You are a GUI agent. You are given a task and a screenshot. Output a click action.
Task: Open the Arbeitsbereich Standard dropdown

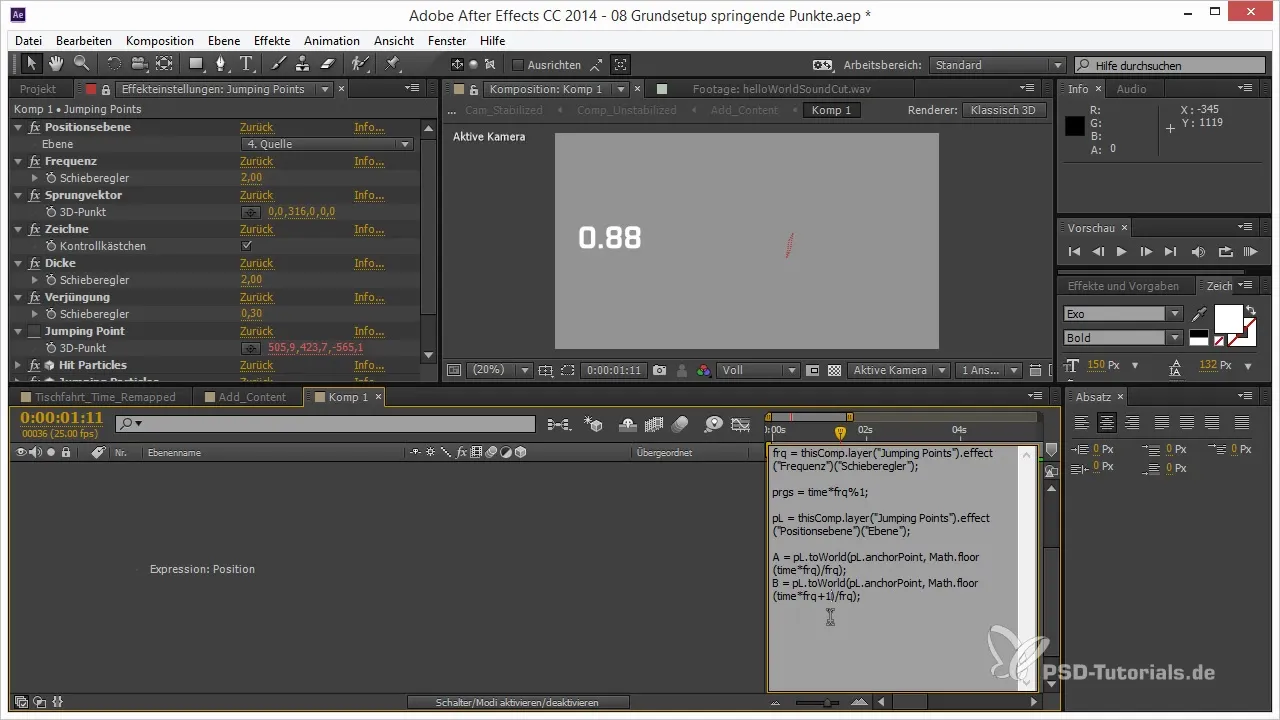(996, 65)
